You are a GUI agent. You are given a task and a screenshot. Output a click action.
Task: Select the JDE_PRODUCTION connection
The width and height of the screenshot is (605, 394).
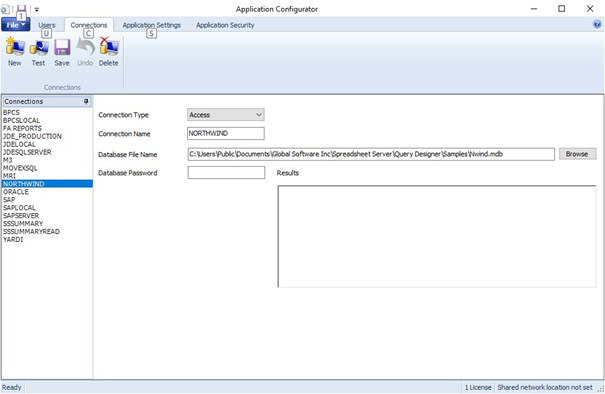(x=47, y=136)
